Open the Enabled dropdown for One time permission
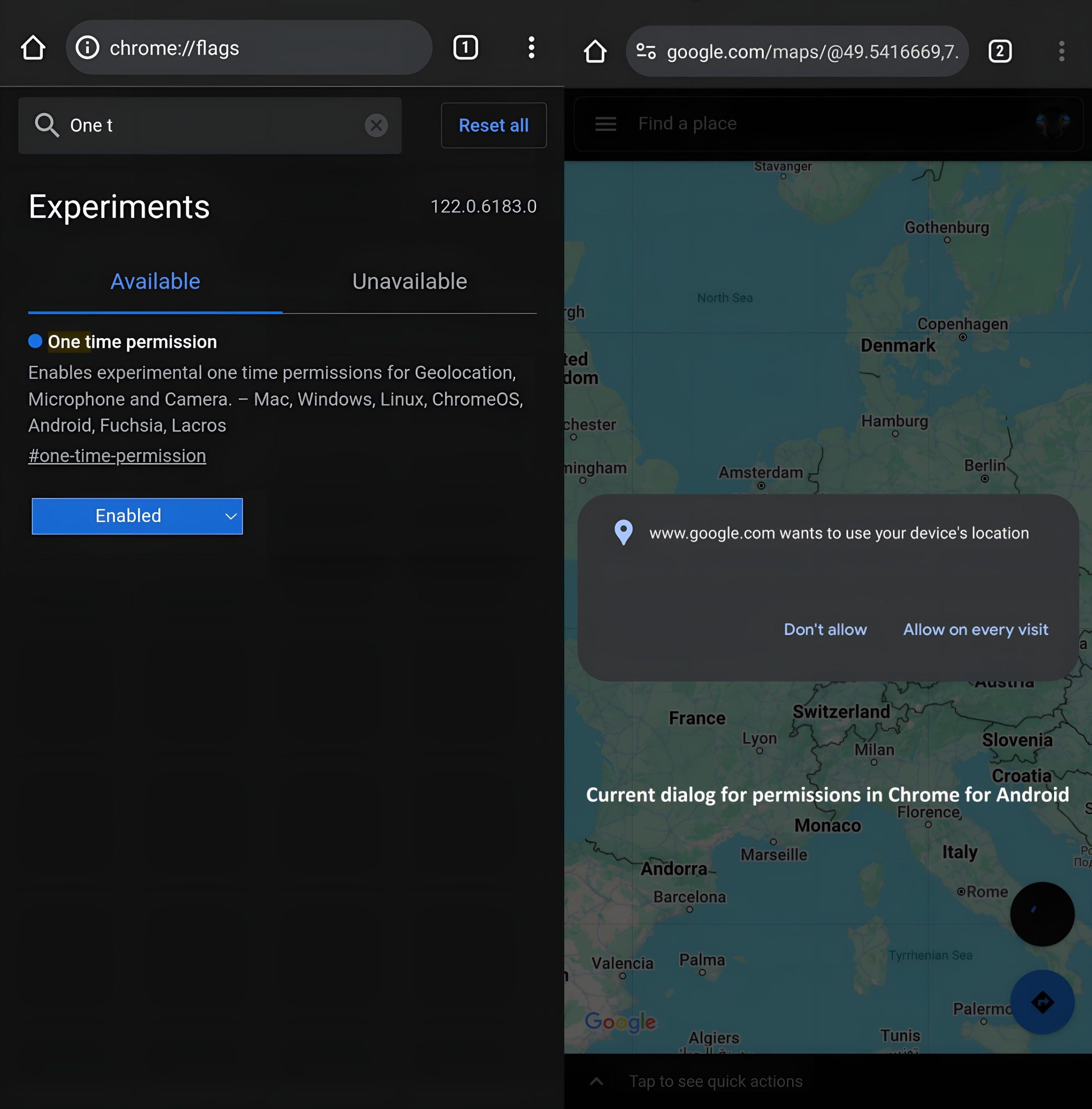 [137, 516]
